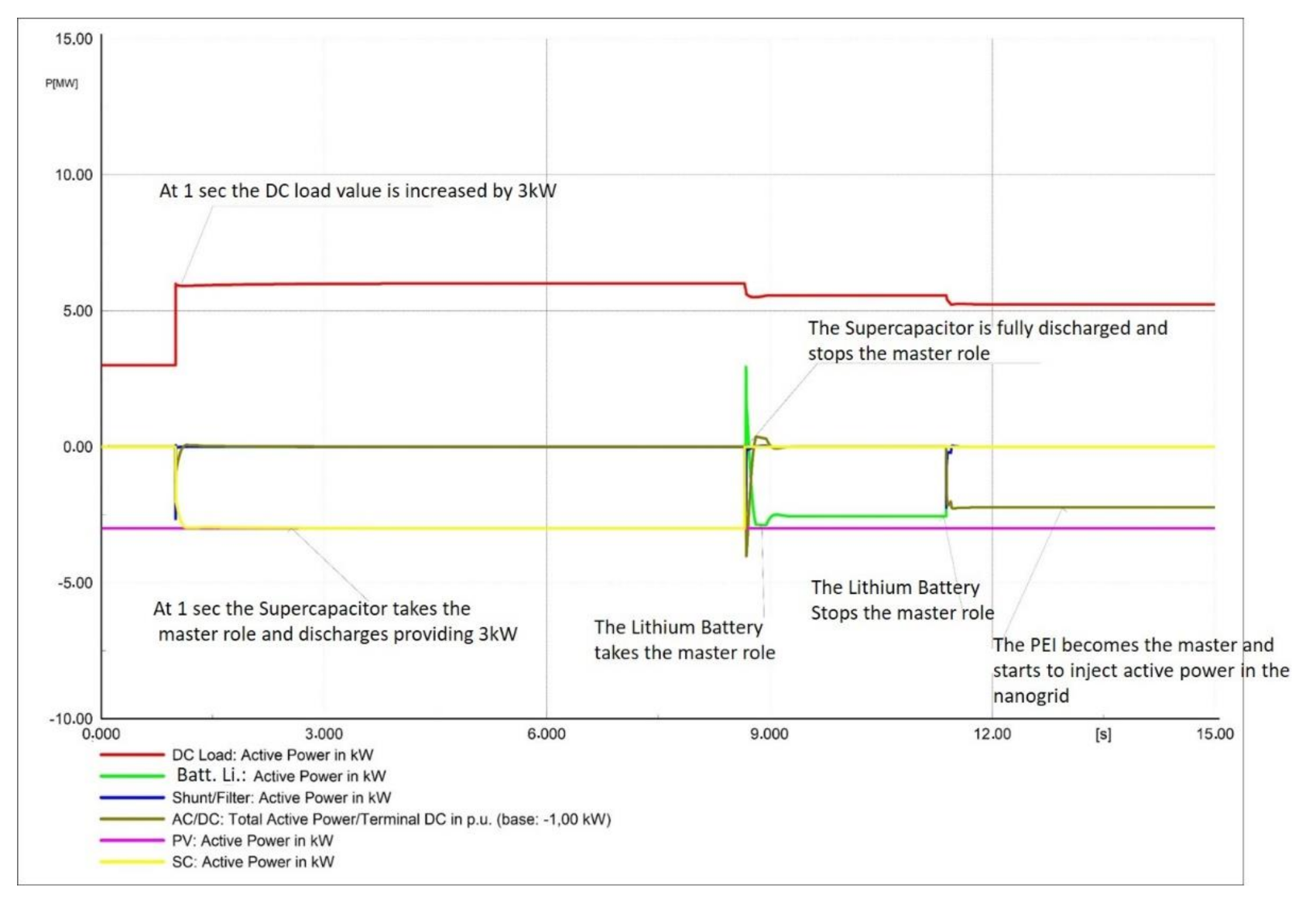The height and width of the screenshot is (906, 1316).
Task: Click the 9.000 tick on the time axis
Action: tap(769, 734)
